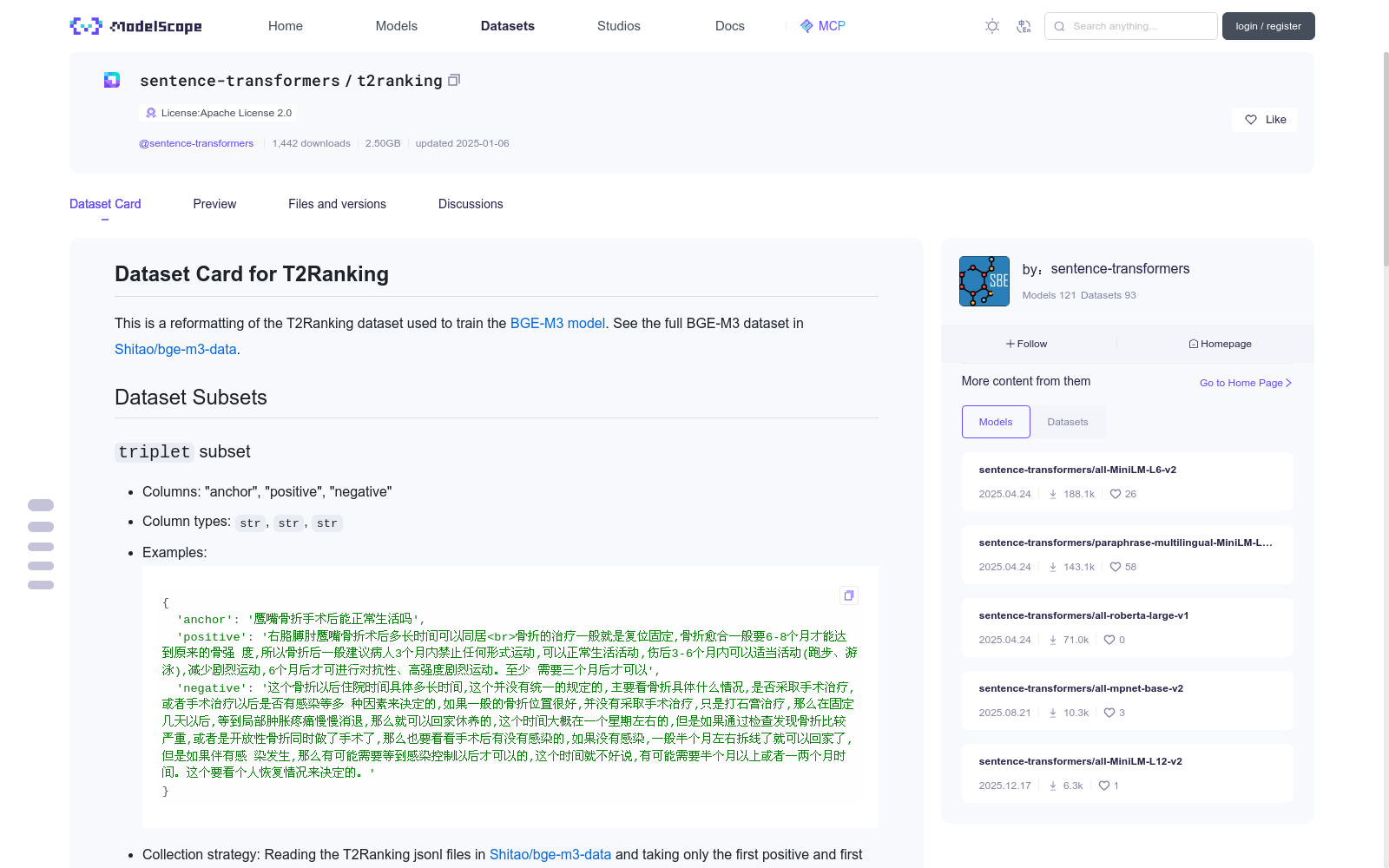Image resolution: width=1389 pixels, height=868 pixels.
Task: Open the MCP menu item
Action: (x=823, y=26)
